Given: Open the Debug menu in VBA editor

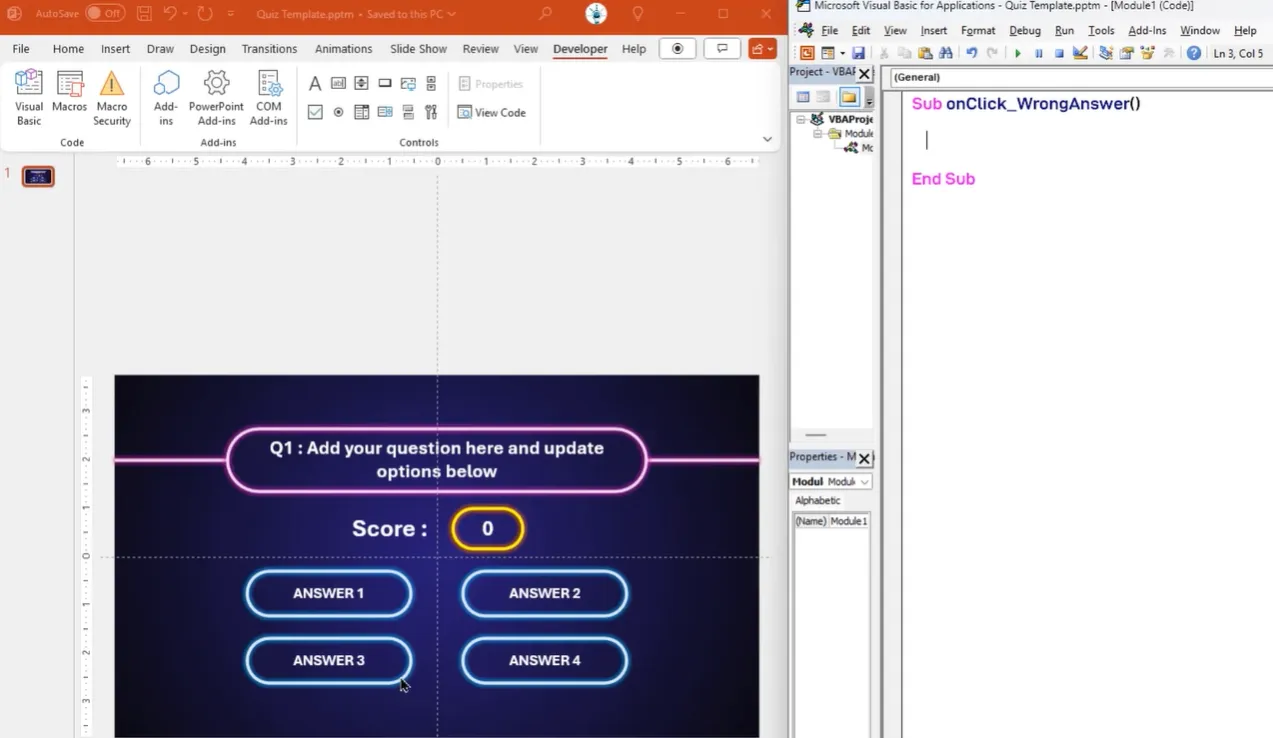Looking at the screenshot, I should pos(1024,31).
